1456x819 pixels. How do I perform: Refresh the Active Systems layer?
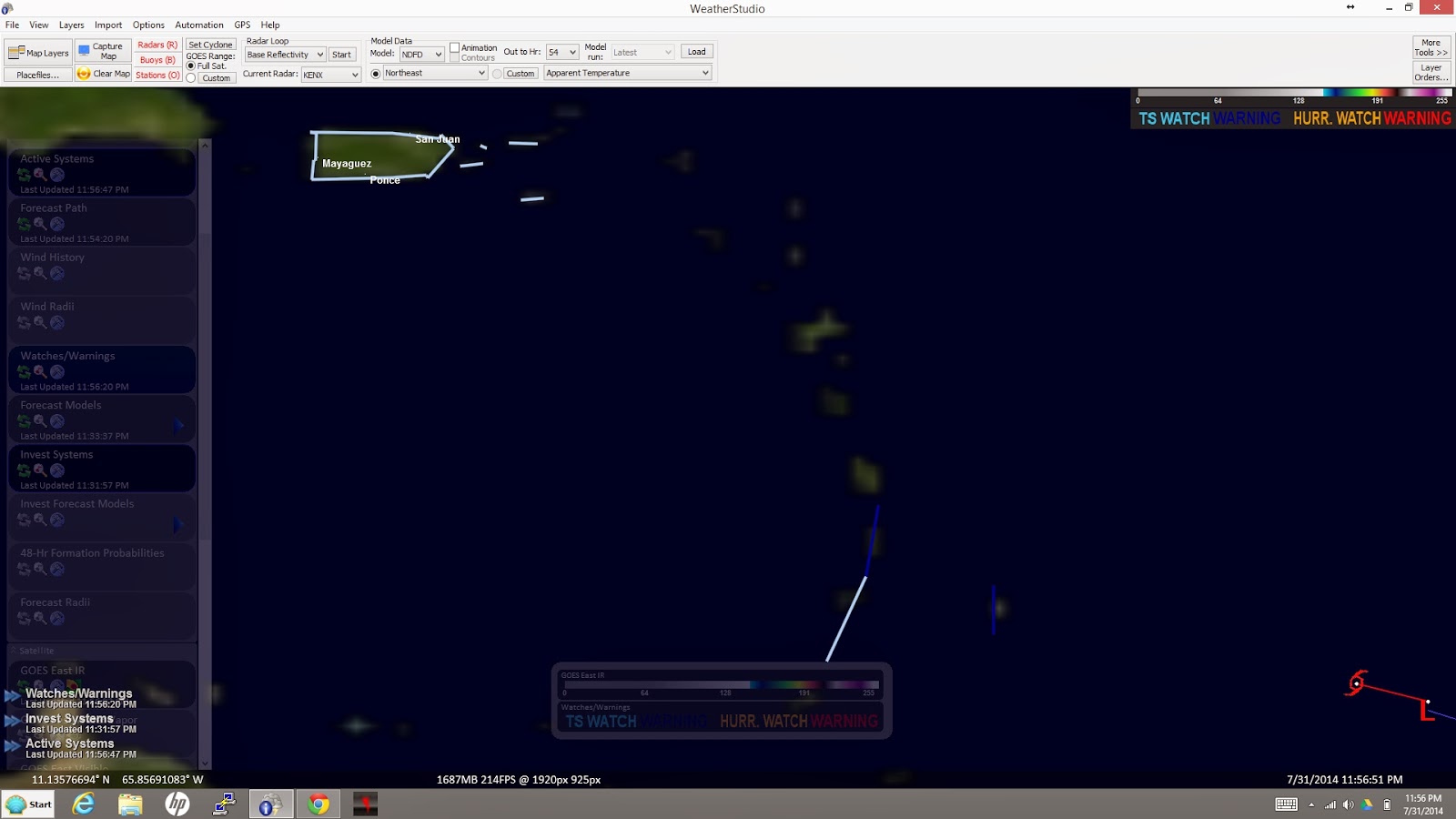coord(25,175)
